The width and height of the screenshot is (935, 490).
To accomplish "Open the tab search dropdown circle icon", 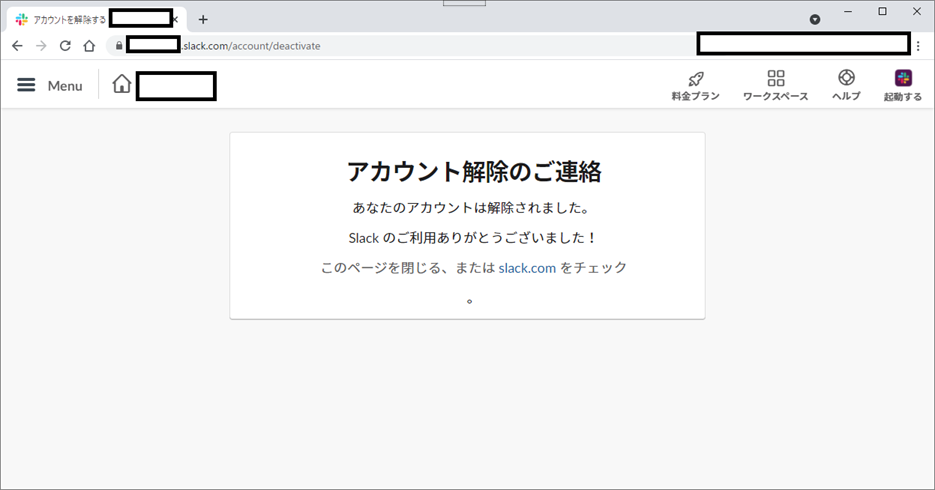I will pyautogui.click(x=815, y=20).
